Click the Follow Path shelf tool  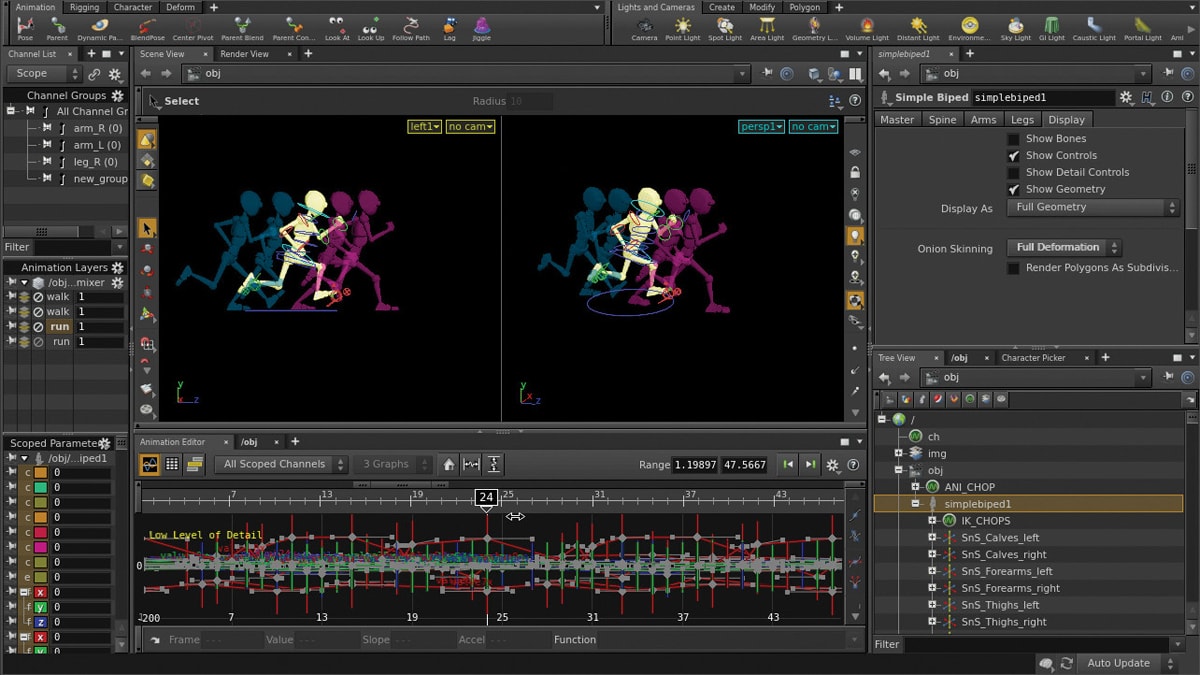click(410, 25)
